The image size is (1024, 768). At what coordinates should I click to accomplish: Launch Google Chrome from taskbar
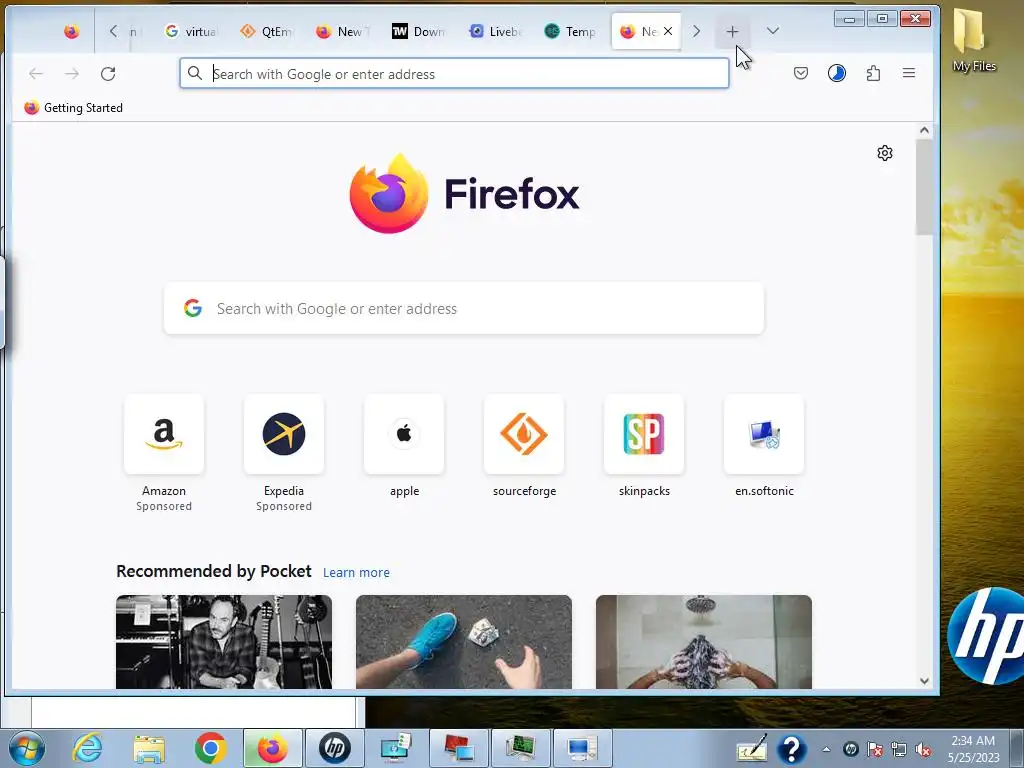coord(210,748)
